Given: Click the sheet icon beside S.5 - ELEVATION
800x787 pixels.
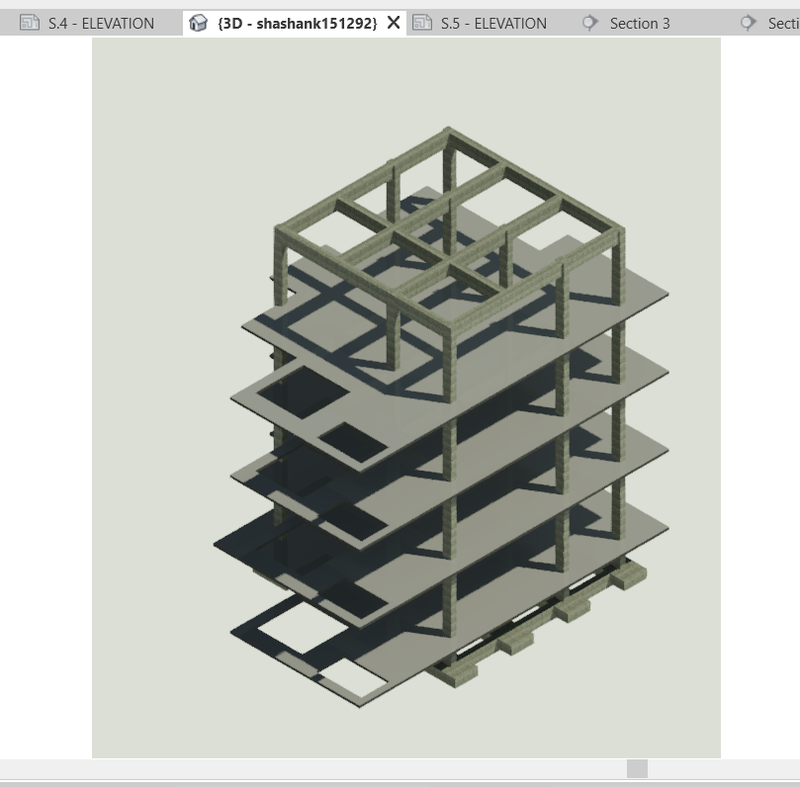Looking at the screenshot, I should click(422, 22).
